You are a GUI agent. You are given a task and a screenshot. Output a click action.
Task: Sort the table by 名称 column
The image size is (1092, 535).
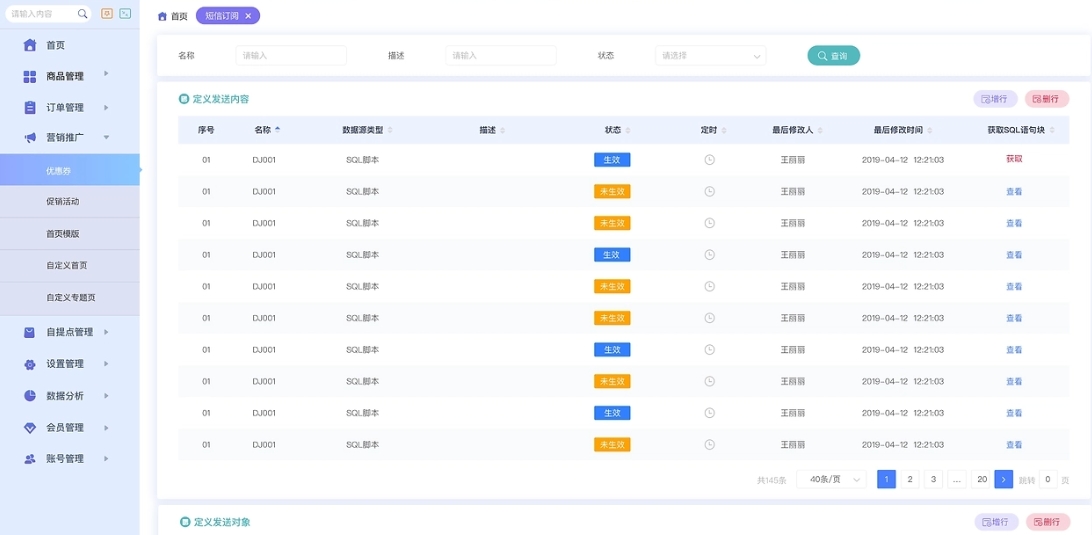[278, 130]
